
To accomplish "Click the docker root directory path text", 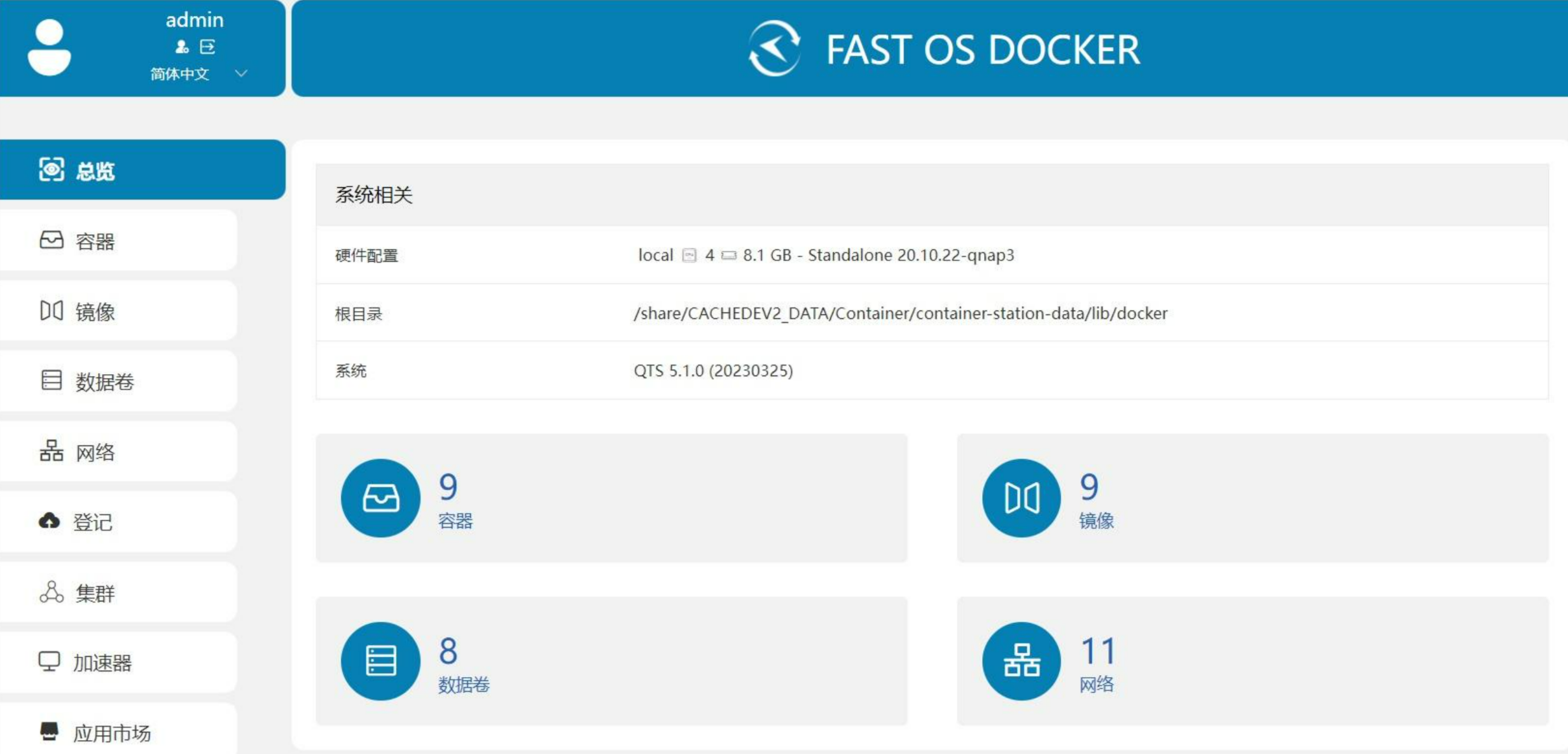I will pos(900,313).
